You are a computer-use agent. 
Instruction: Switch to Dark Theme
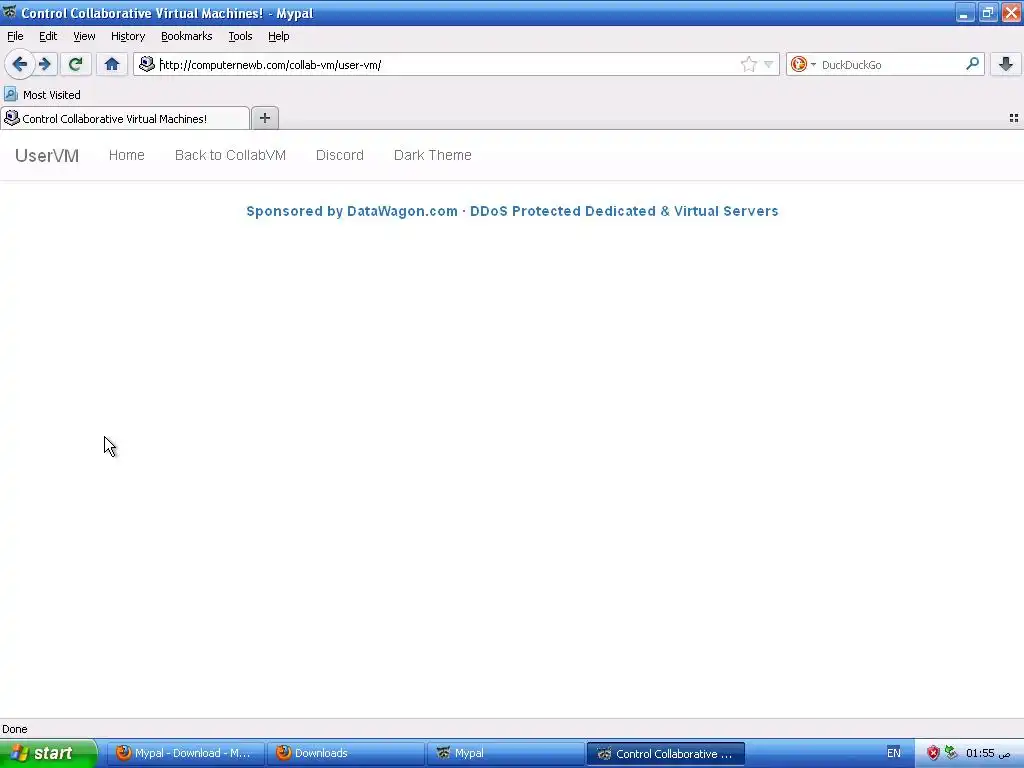point(432,155)
